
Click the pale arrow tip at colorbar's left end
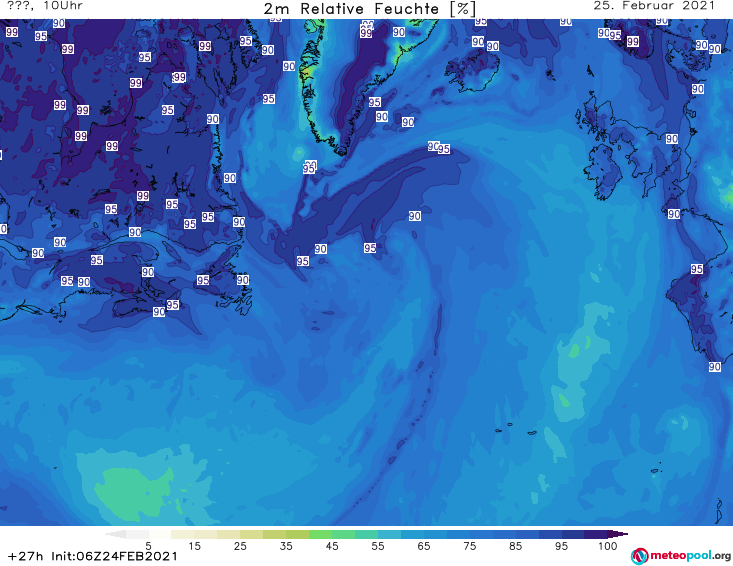[115, 534]
